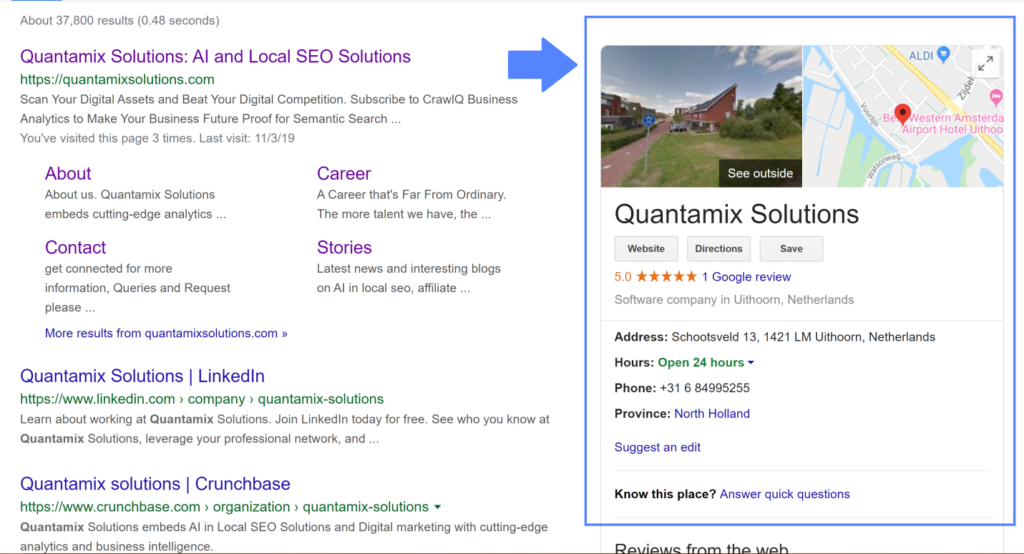Screen dimensions: 1024x554
Task: Open the North Holland province link
Action: click(x=712, y=414)
